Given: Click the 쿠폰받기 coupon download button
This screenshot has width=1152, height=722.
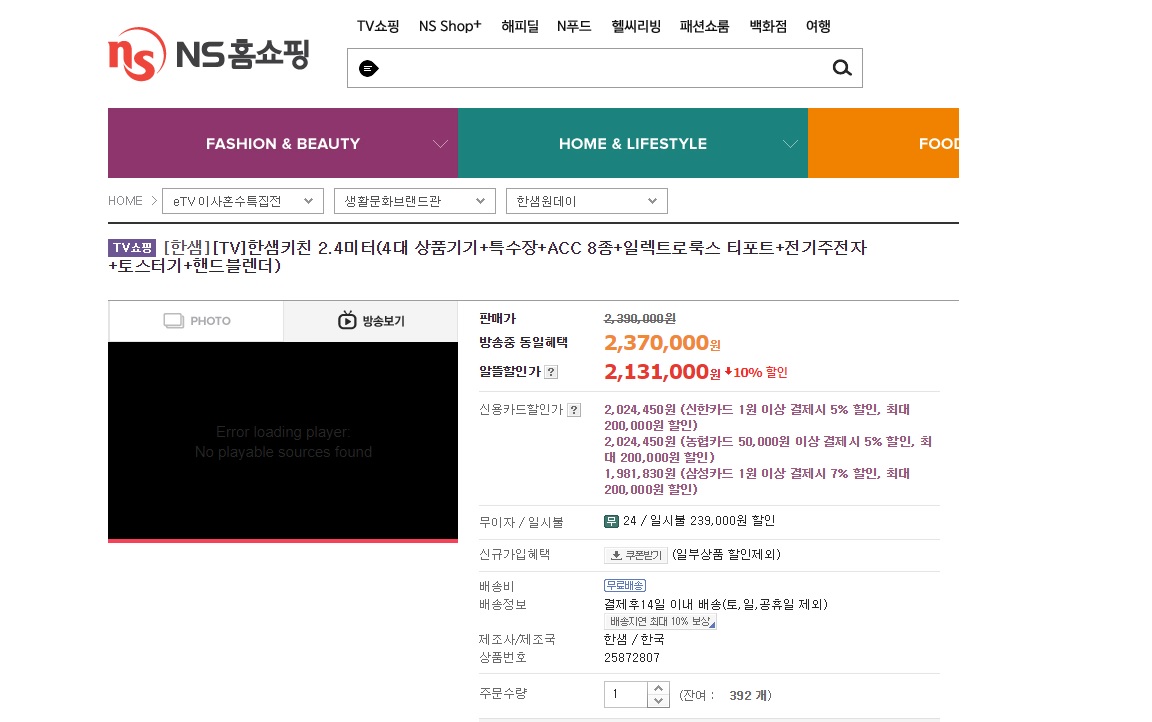Looking at the screenshot, I should 636,555.
